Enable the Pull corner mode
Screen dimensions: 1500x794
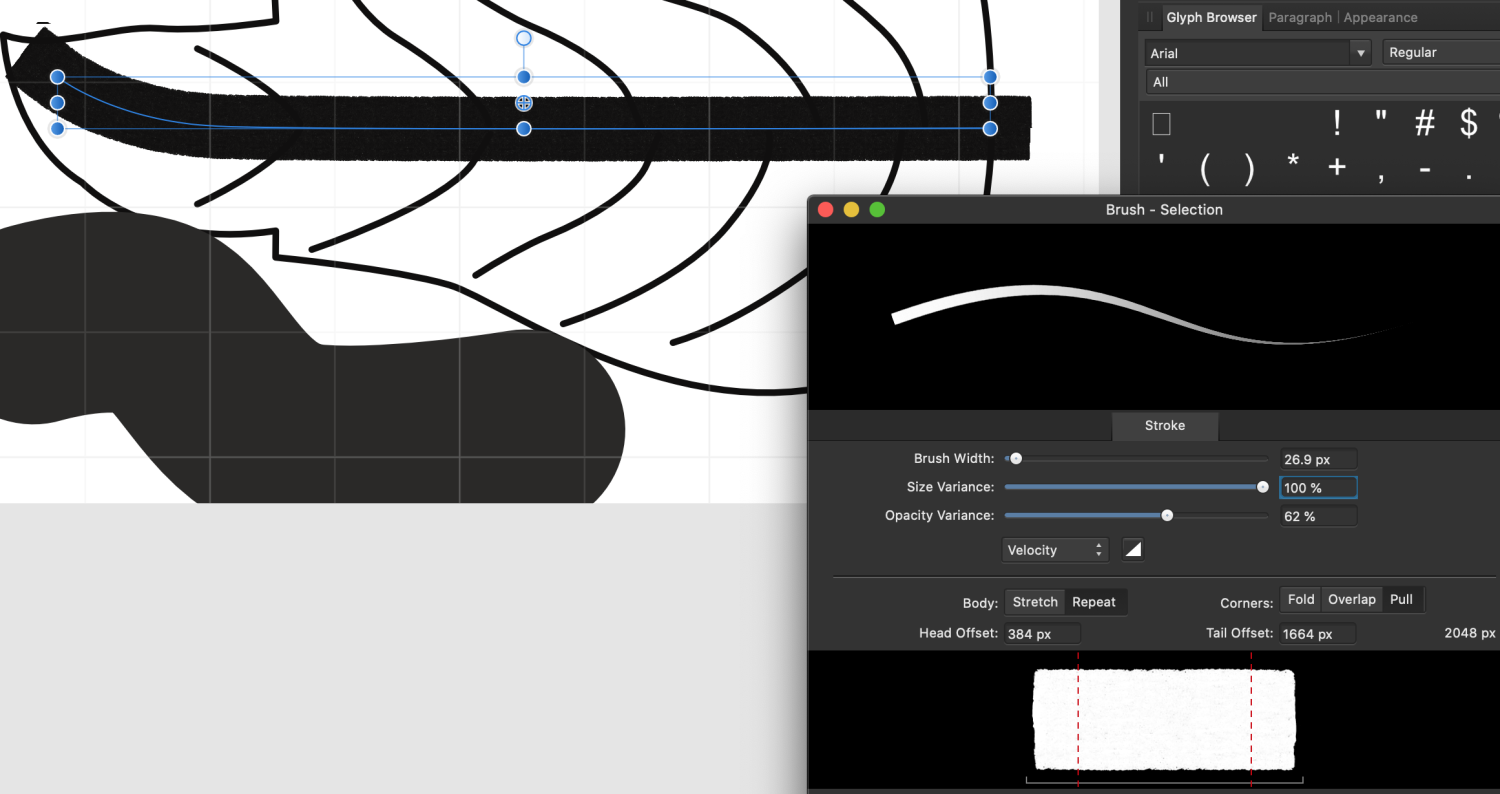tap(1401, 599)
